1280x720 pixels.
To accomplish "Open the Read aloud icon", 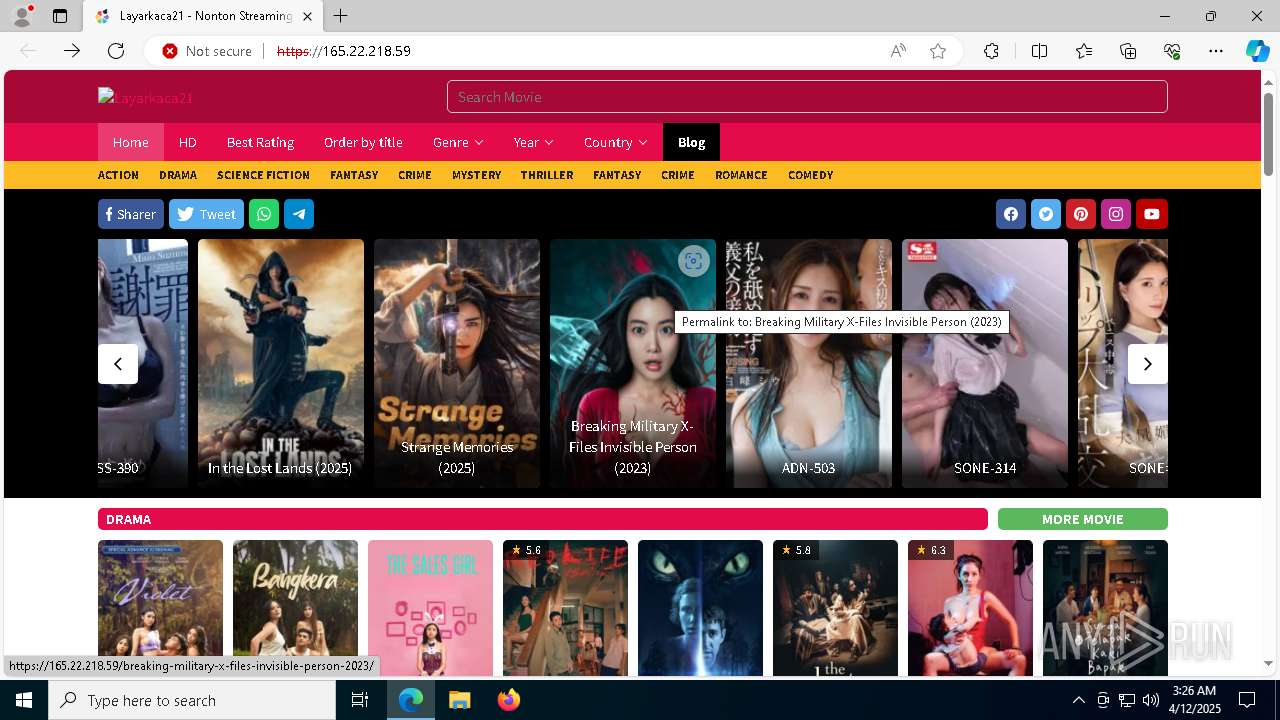I will [898, 51].
